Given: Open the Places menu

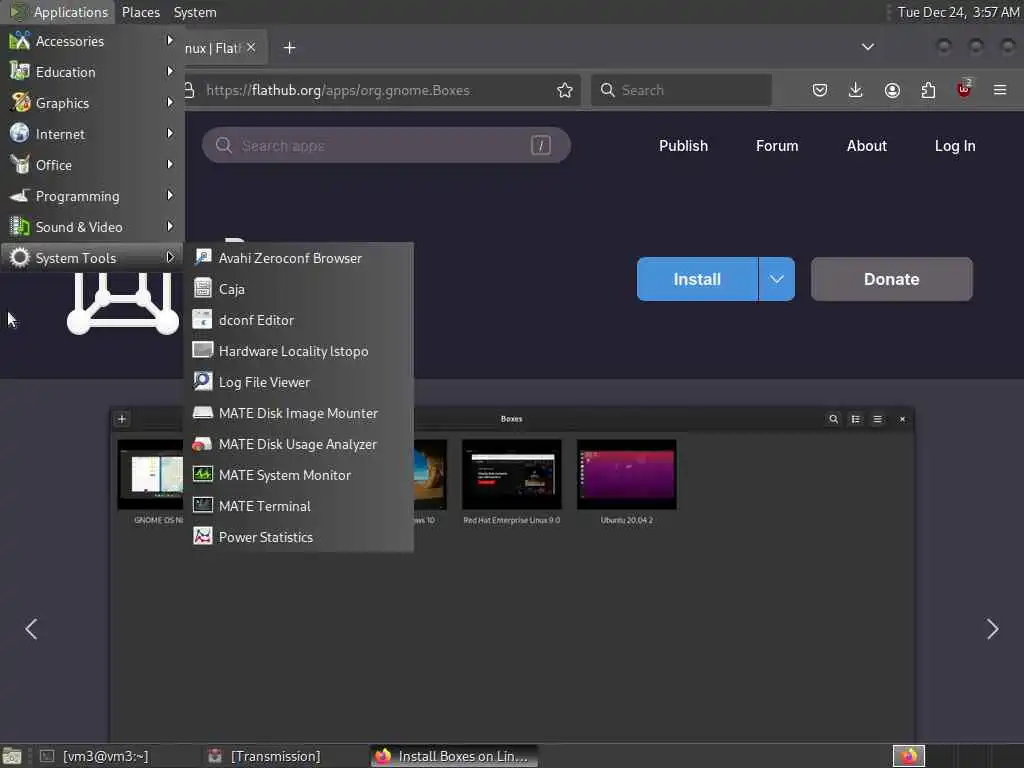Looking at the screenshot, I should (x=140, y=12).
